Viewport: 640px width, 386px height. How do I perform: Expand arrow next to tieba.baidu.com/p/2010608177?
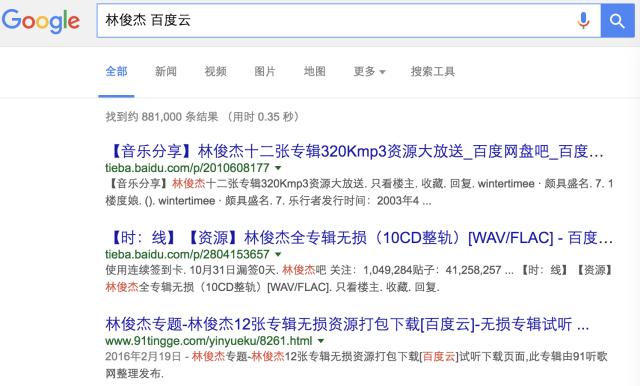point(278,168)
